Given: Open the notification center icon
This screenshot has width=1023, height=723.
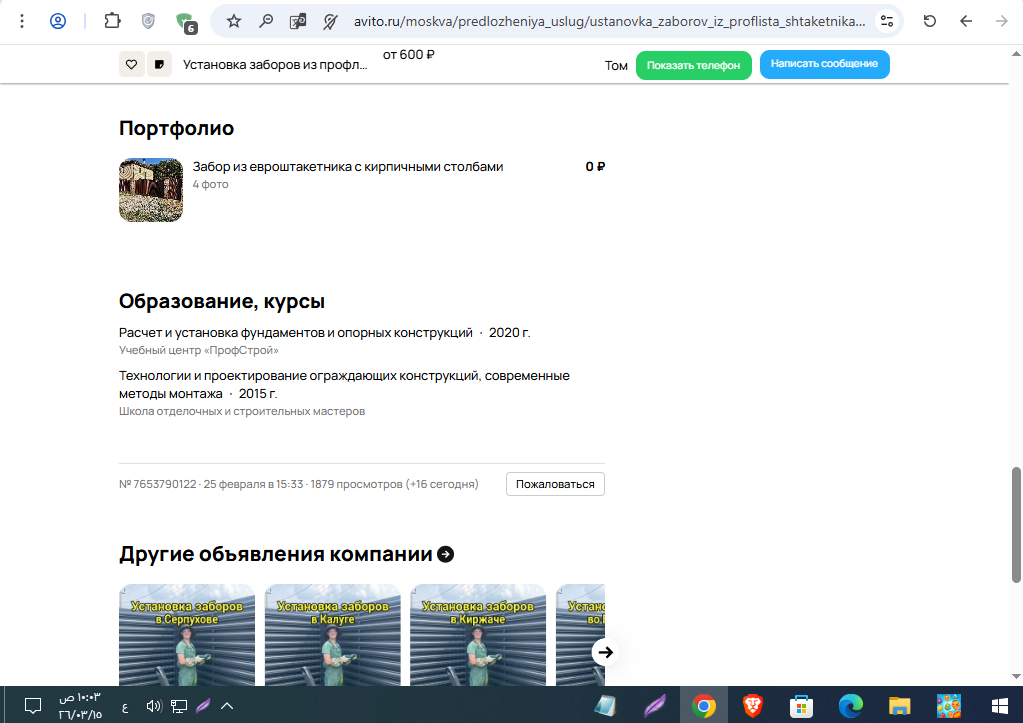Looking at the screenshot, I should tap(33, 705).
